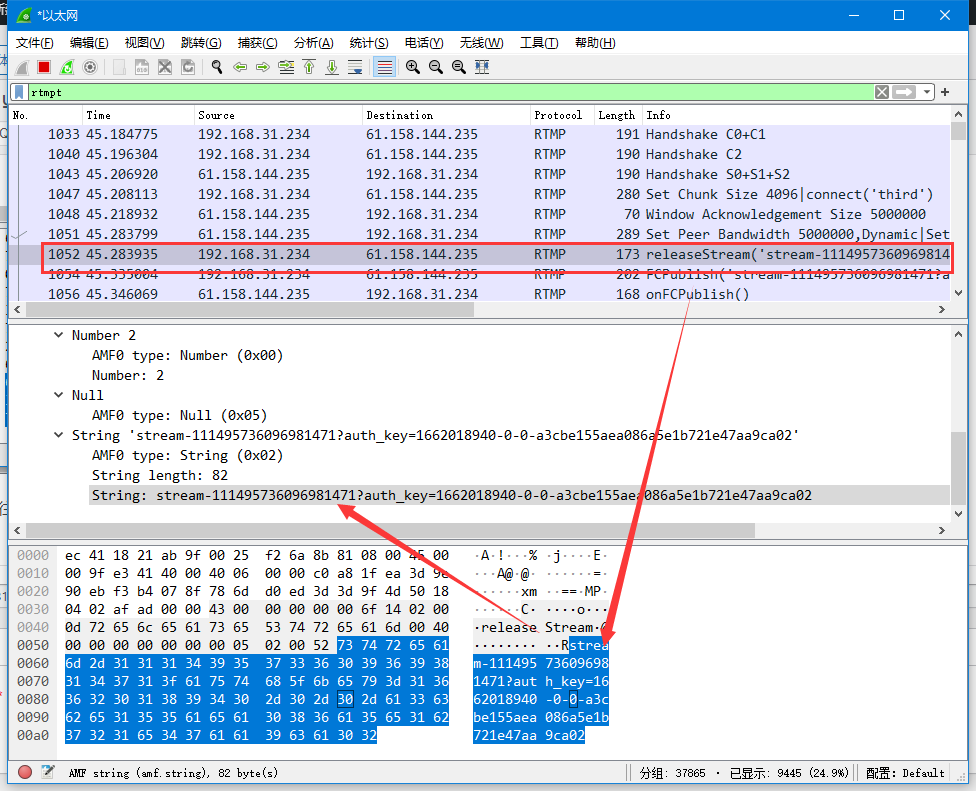The height and width of the screenshot is (791, 976).
Task: Jump to last packet icon
Action: coord(332,67)
